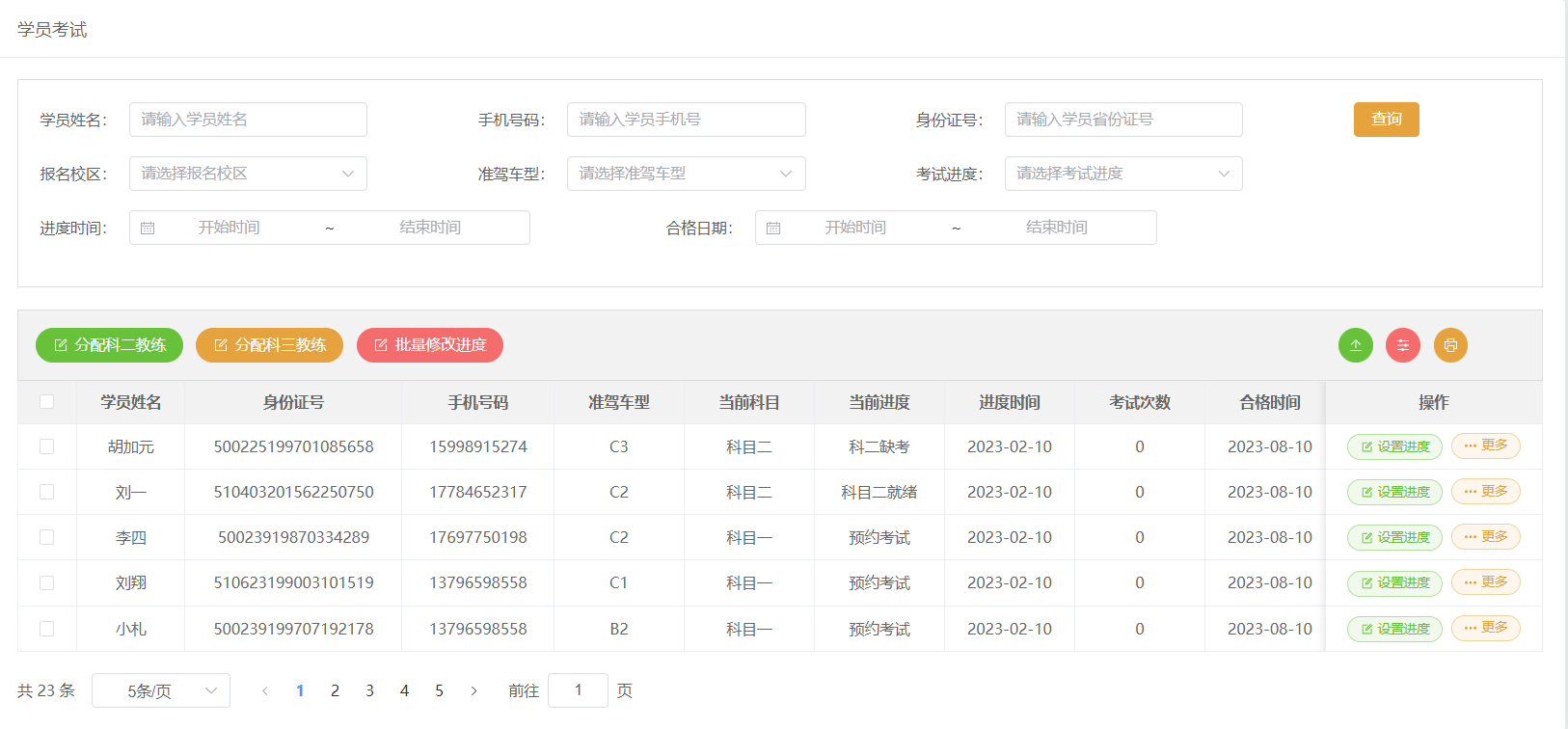Click the 学员姓名 column header
The width and height of the screenshot is (1568, 729).
(131, 402)
